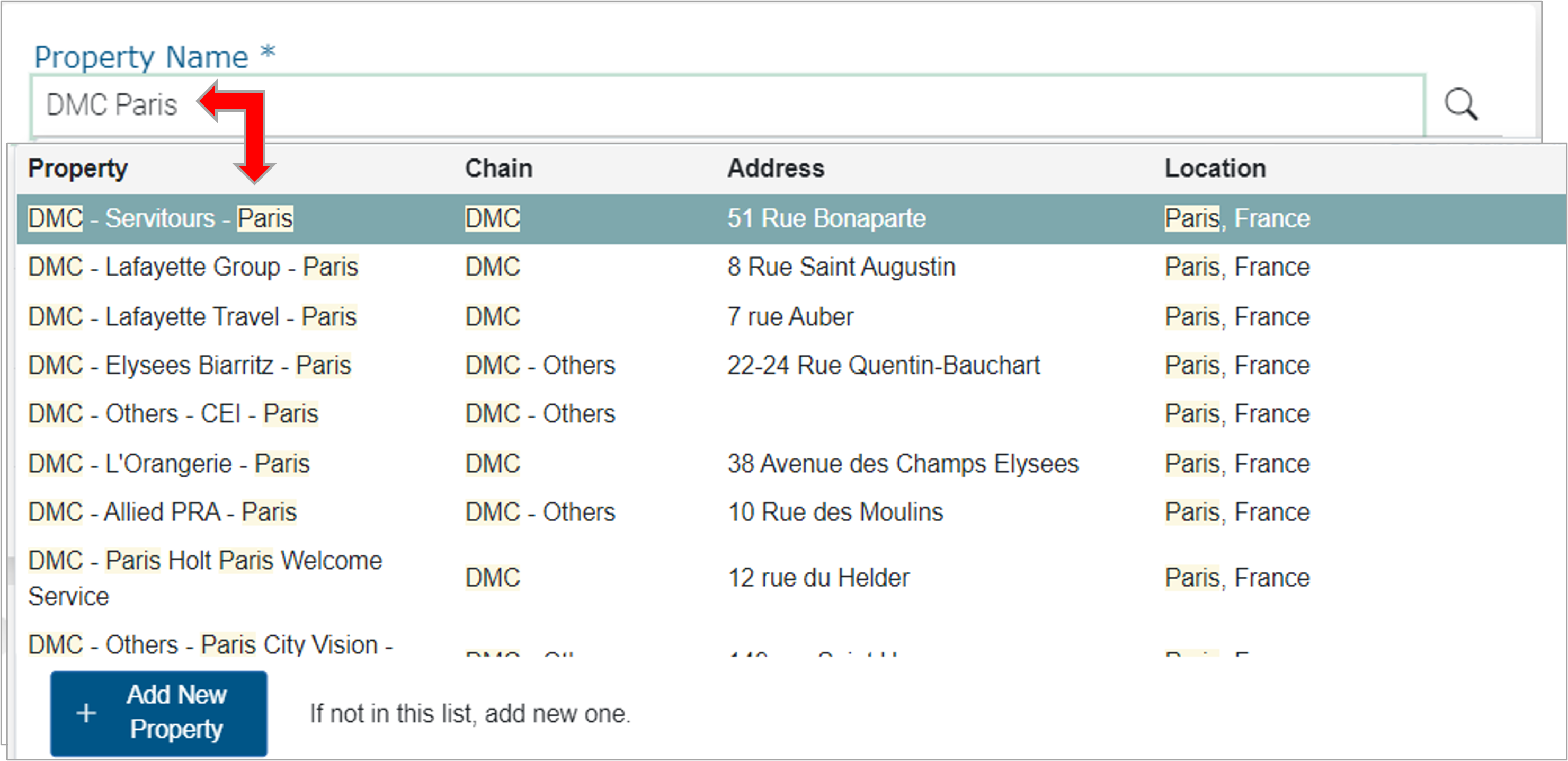The height and width of the screenshot is (761, 1568).
Task: Pick DMC - Allied PRA - Paris
Action: coord(162,512)
